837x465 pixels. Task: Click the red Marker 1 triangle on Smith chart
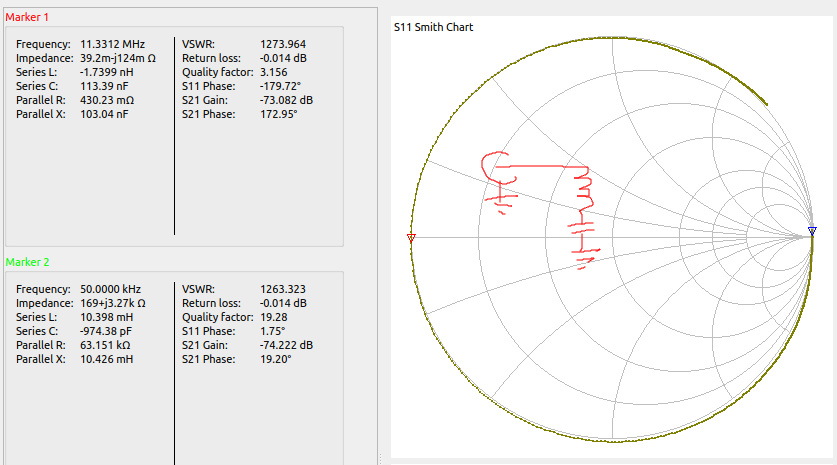(x=411, y=237)
